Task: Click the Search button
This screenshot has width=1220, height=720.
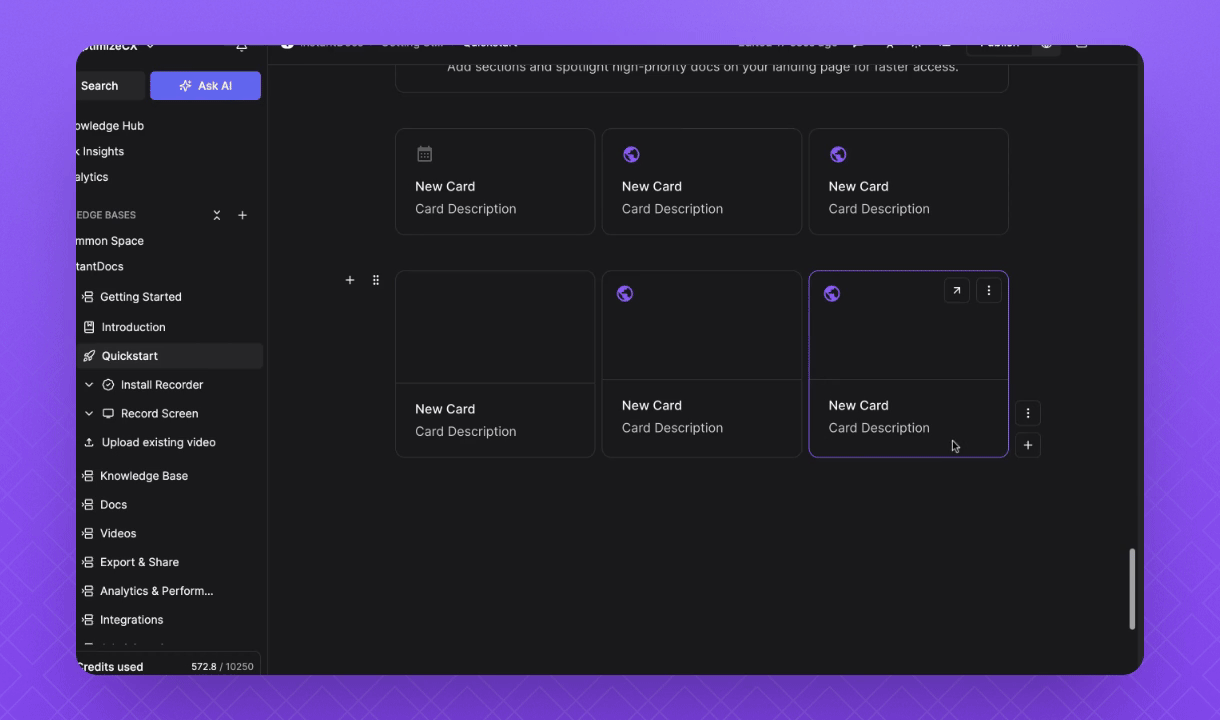Action: [111, 86]
